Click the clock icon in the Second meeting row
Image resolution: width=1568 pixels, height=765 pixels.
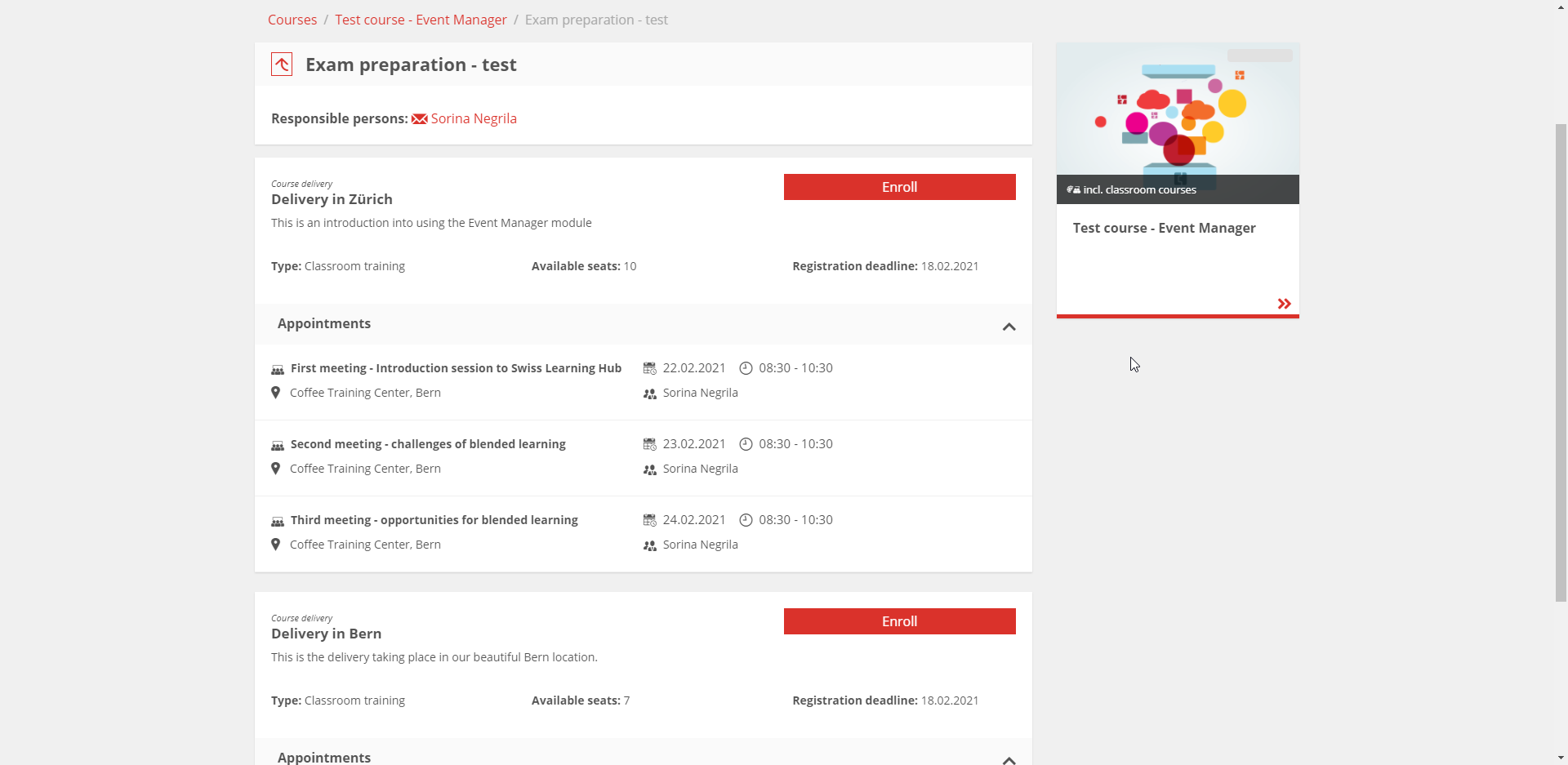tap(746, 444)
